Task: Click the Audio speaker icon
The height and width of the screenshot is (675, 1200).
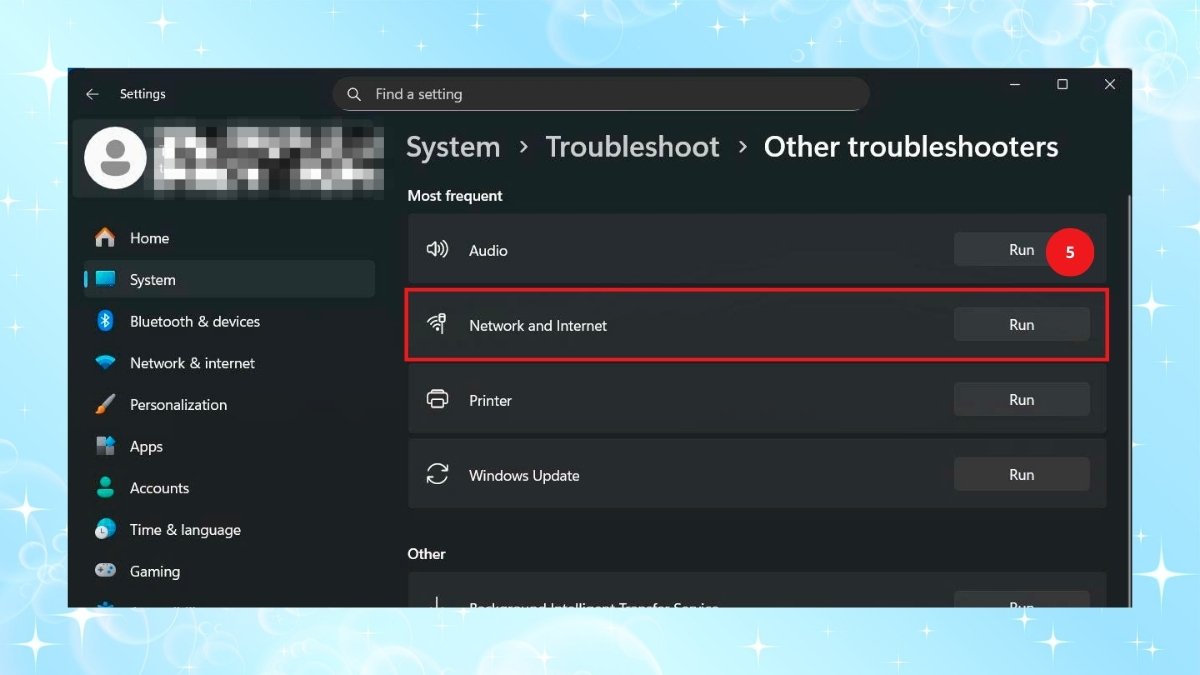Action: [437, 250]
